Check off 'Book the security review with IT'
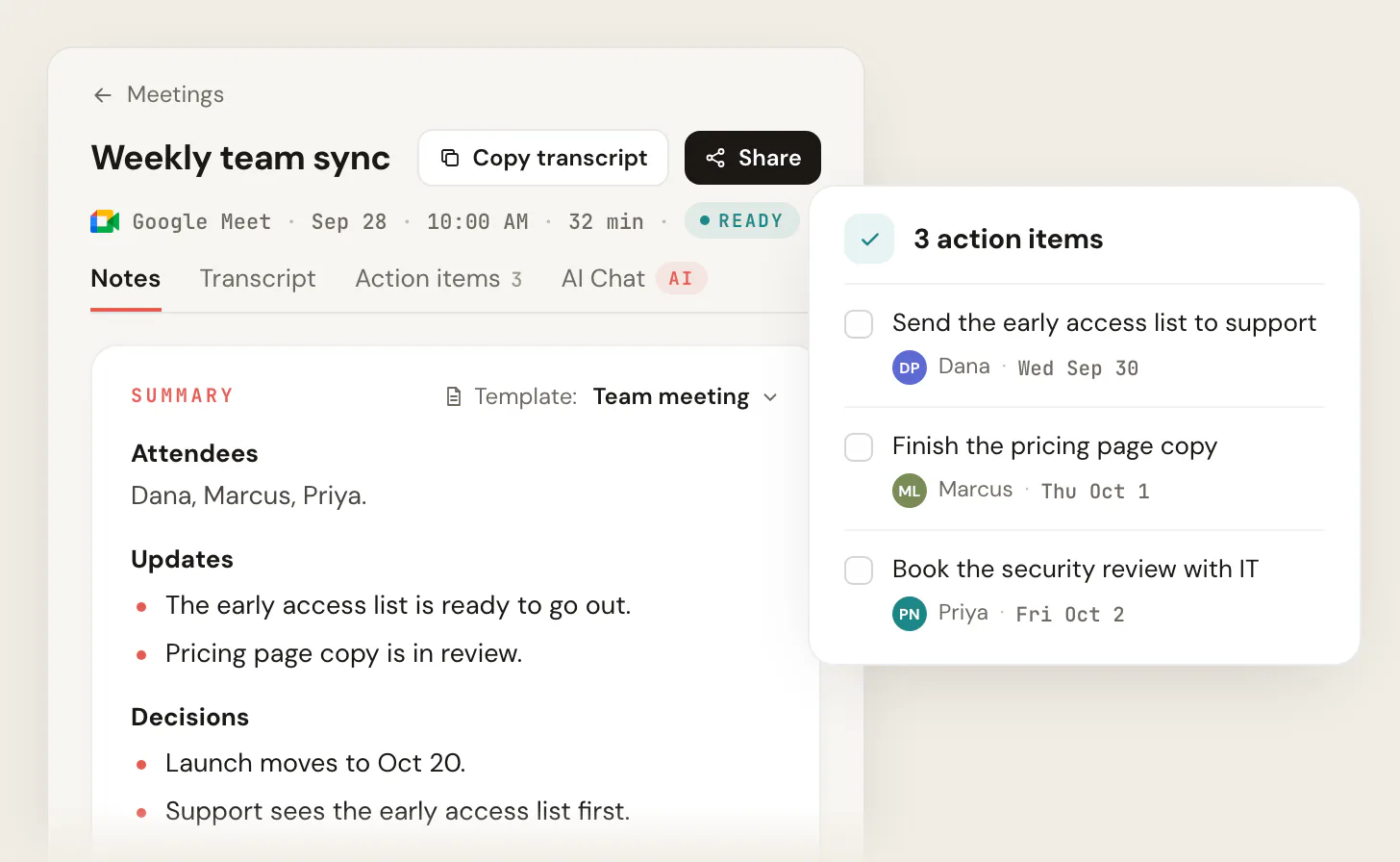 [x=859, y=570]
